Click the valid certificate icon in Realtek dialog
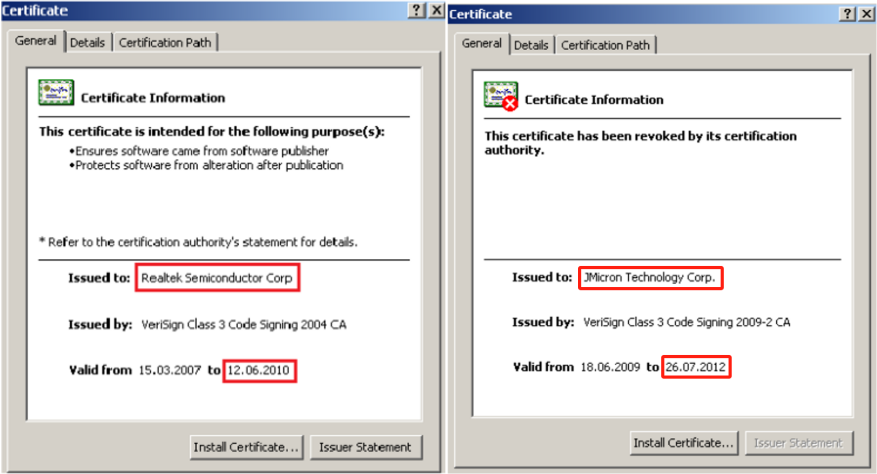Screen dimensions: 877x474 pyautogui.click(x=55, y=94)
